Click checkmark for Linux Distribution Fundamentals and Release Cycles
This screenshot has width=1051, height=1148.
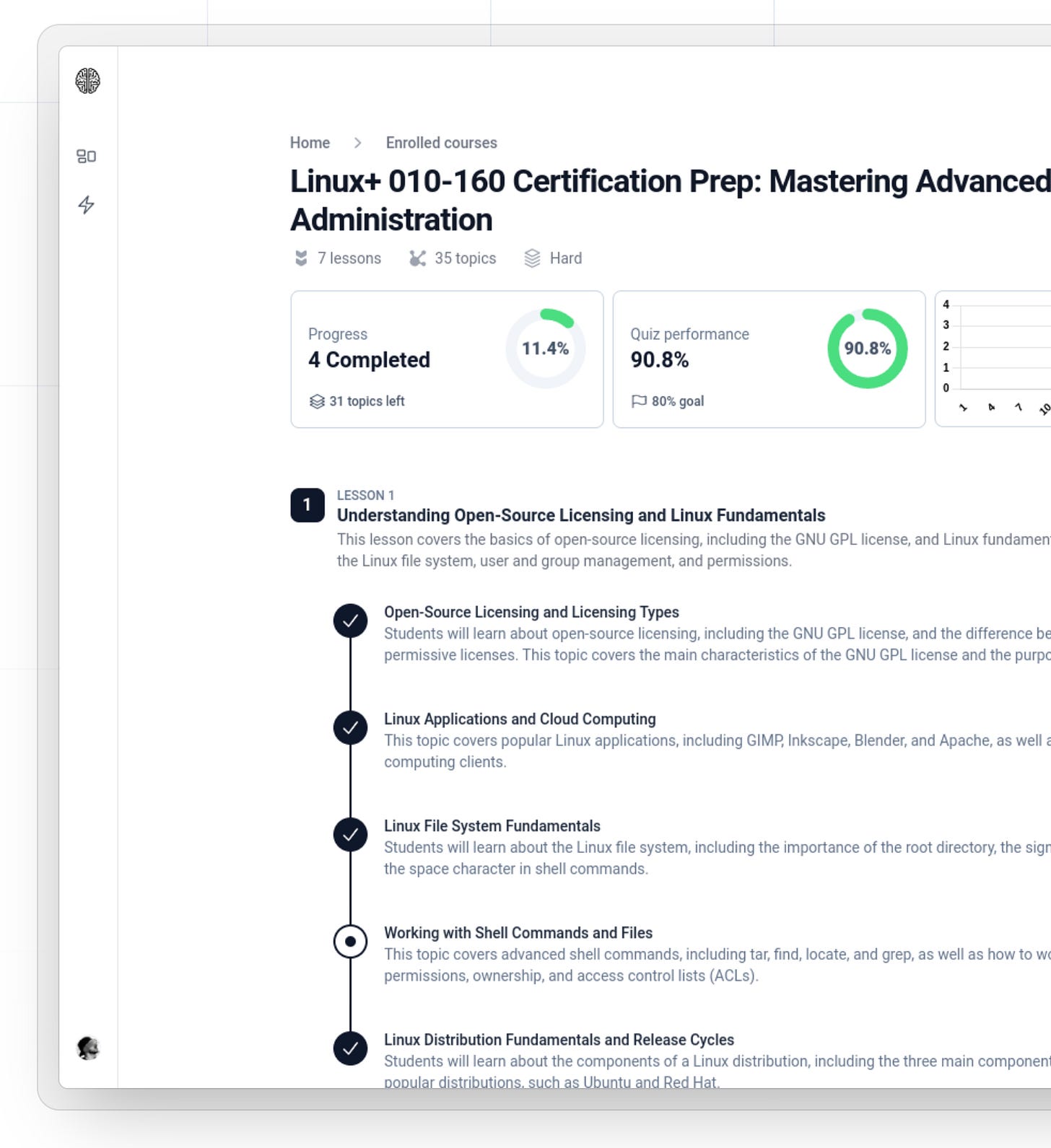(350, 1048)
